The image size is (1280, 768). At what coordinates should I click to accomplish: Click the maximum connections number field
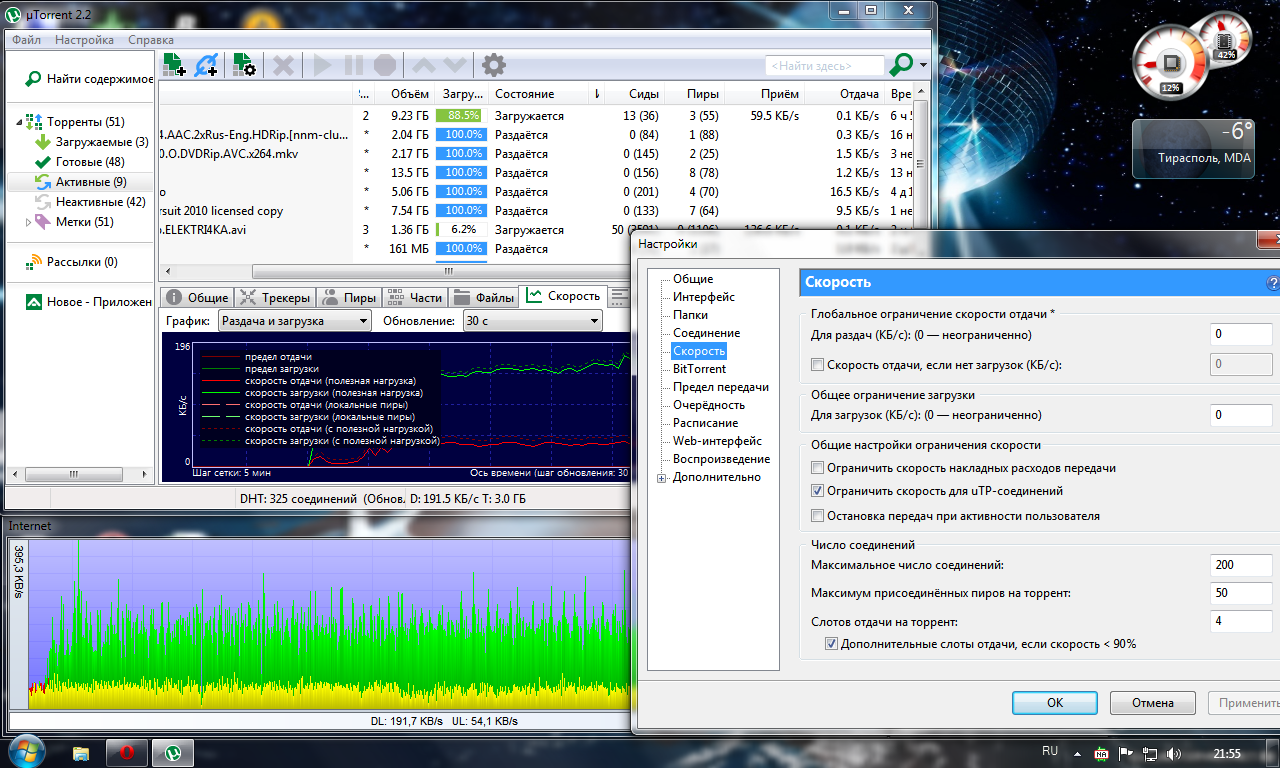tap(1240, 565)
